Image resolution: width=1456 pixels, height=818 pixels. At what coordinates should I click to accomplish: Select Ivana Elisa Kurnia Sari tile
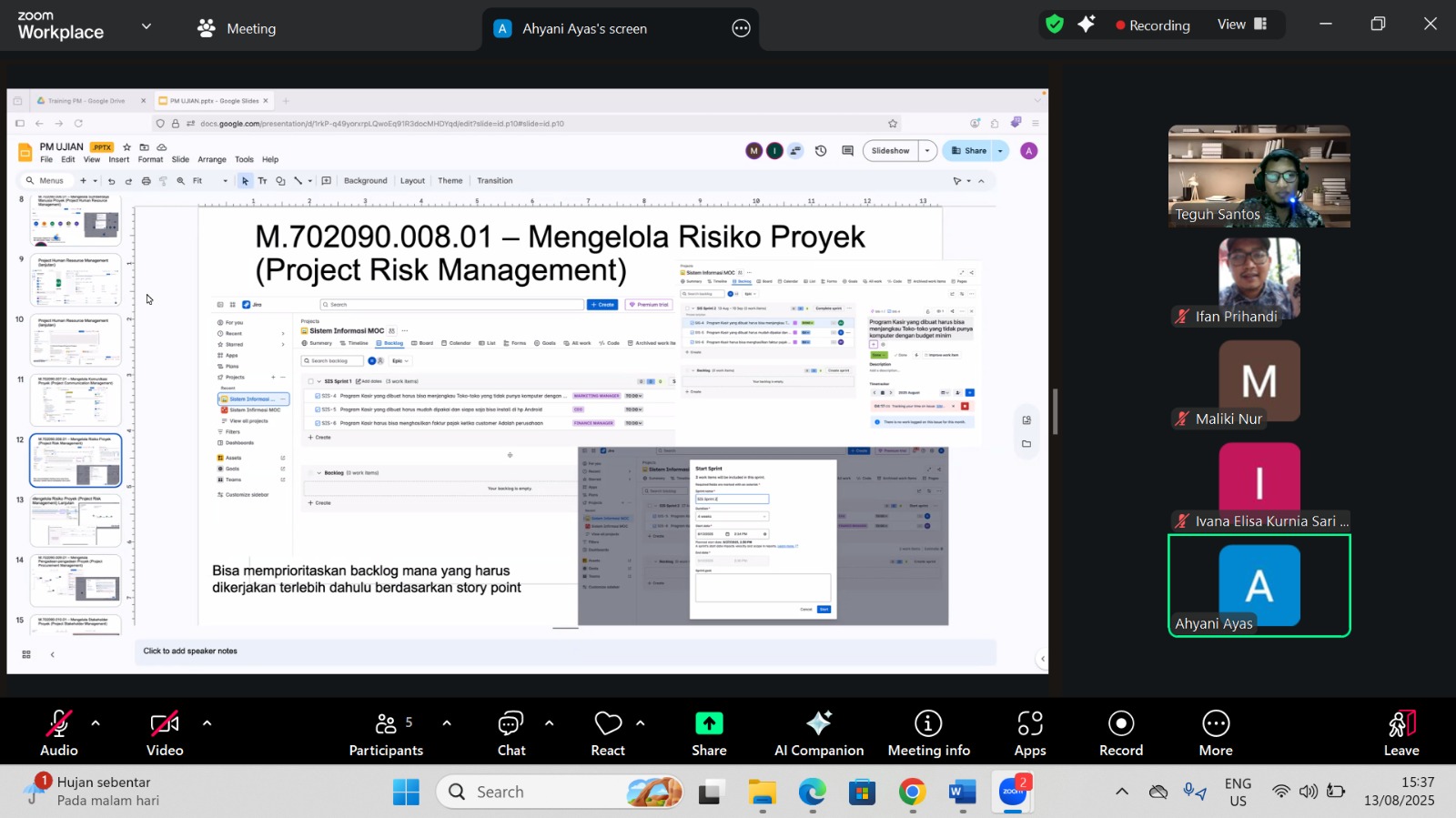[1259, 485]
